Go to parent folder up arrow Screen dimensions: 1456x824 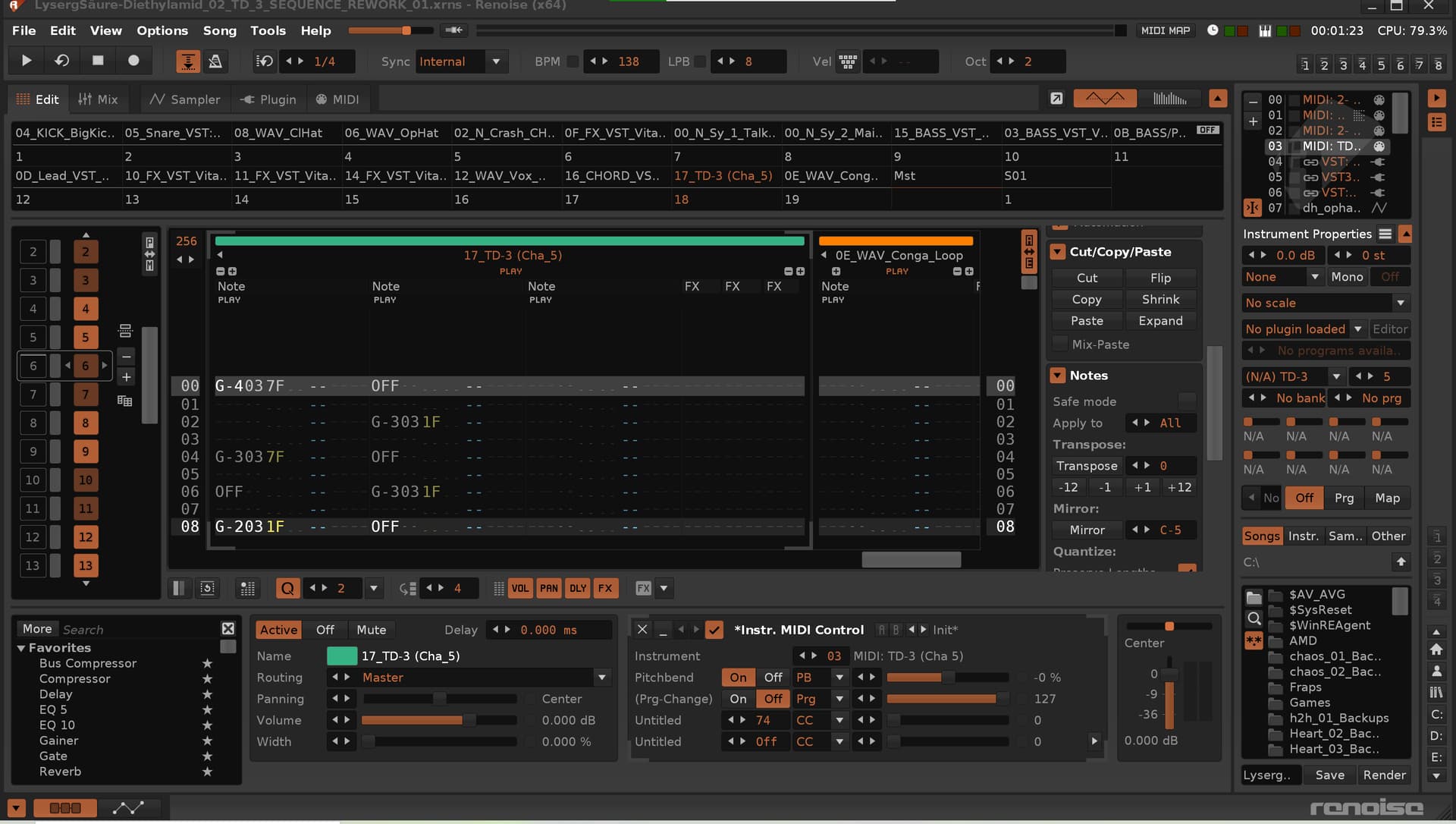click(x=1401, y=561)
